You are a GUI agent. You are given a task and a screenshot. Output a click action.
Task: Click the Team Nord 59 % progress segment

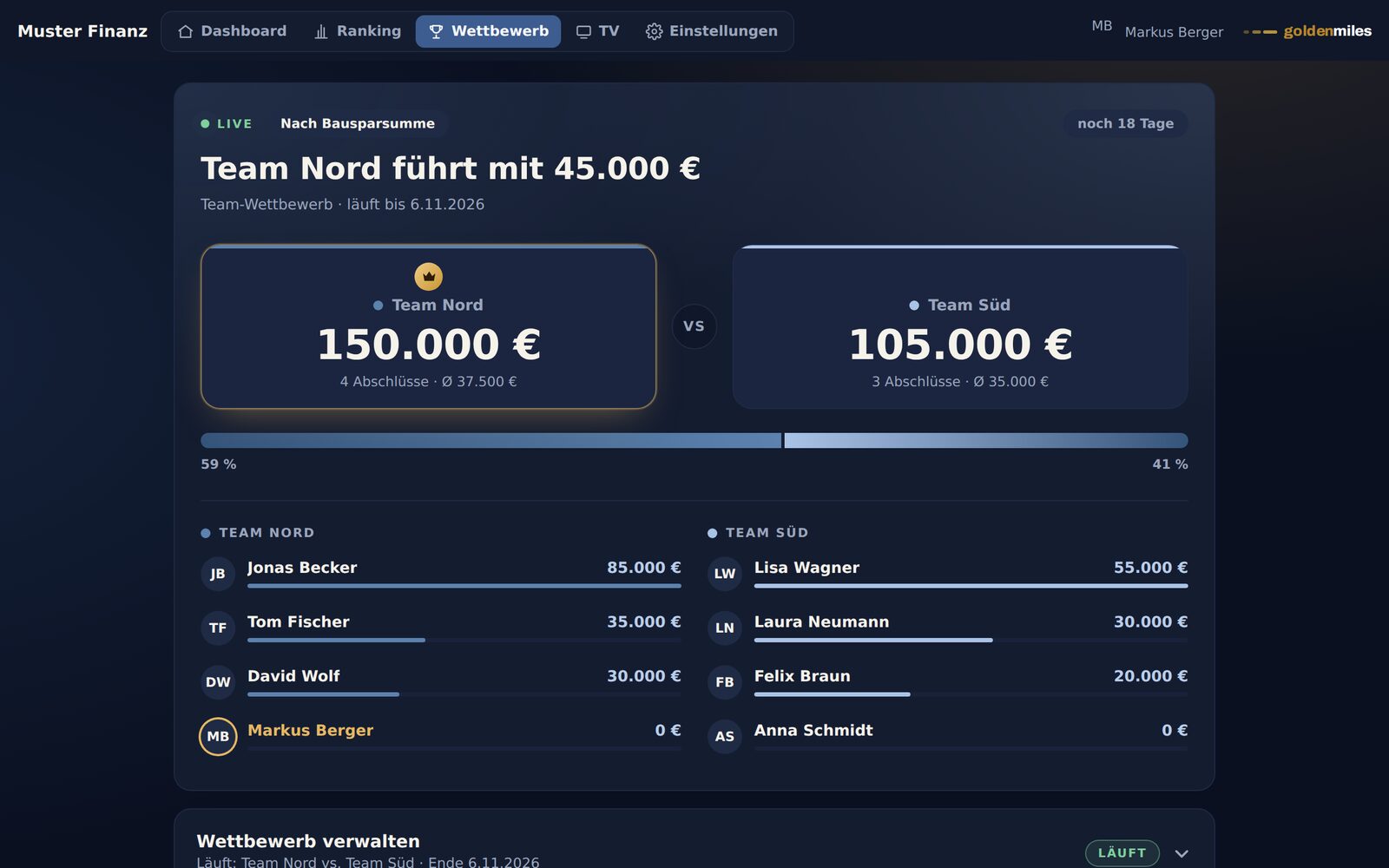[490, 440]
